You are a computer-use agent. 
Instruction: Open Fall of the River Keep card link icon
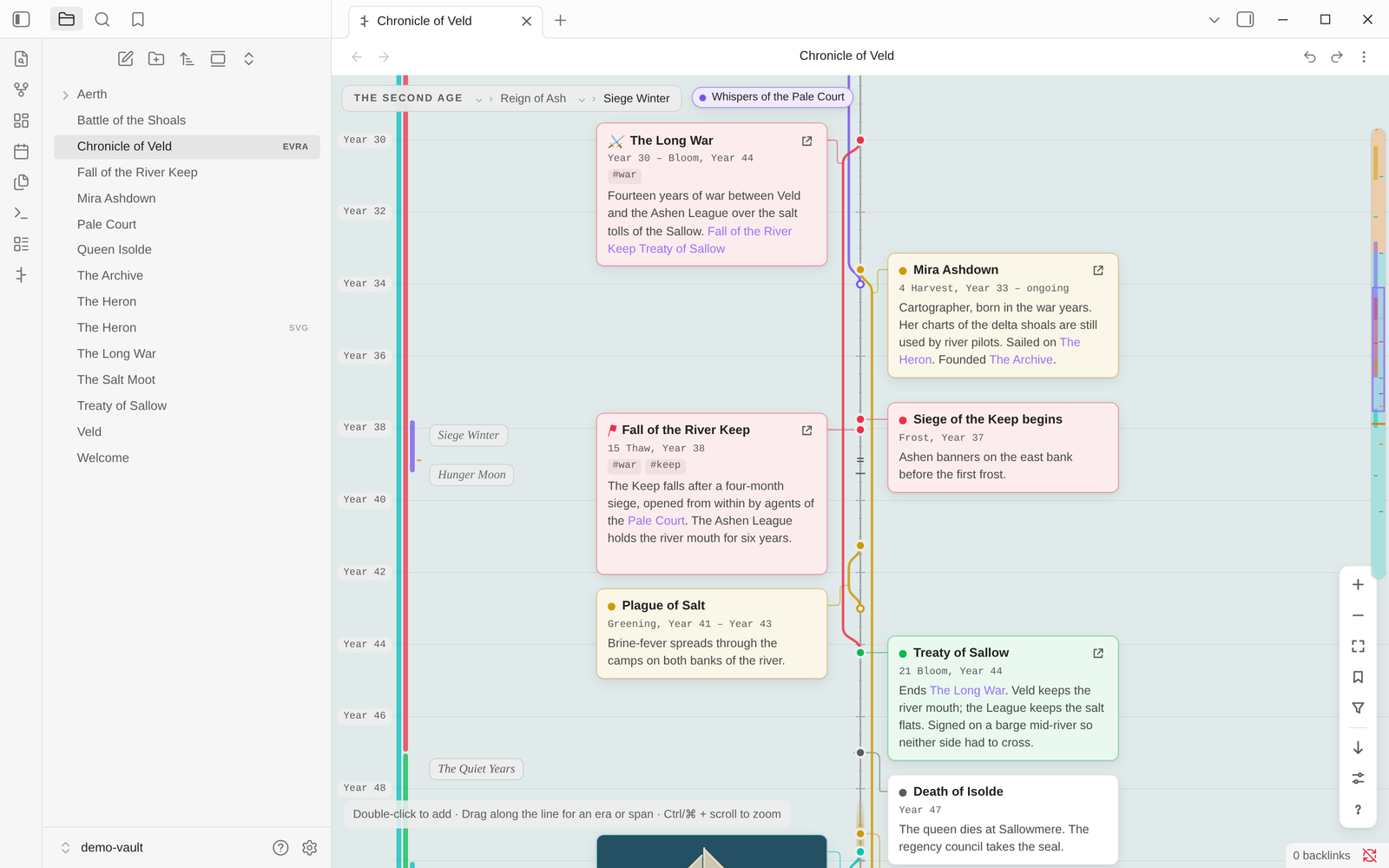[x=806, y=430]
